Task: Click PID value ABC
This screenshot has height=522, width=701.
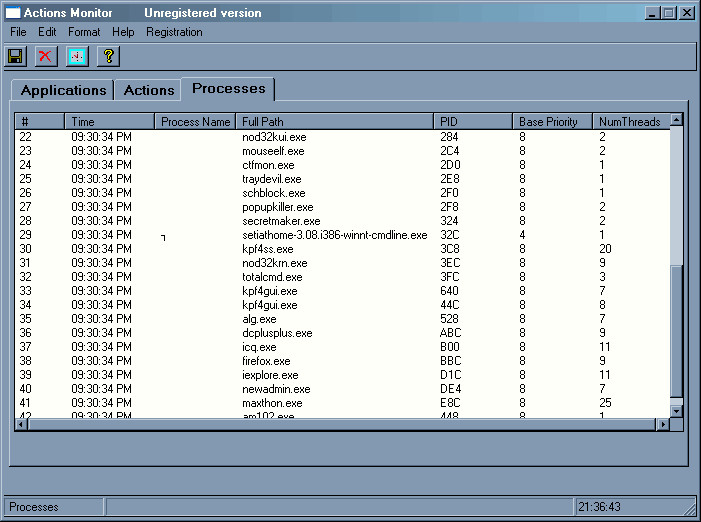Action: [451, 333]
